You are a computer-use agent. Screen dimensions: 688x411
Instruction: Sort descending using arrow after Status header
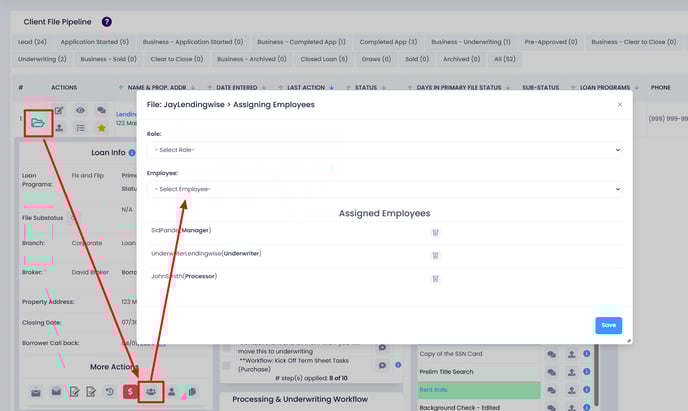384,88
